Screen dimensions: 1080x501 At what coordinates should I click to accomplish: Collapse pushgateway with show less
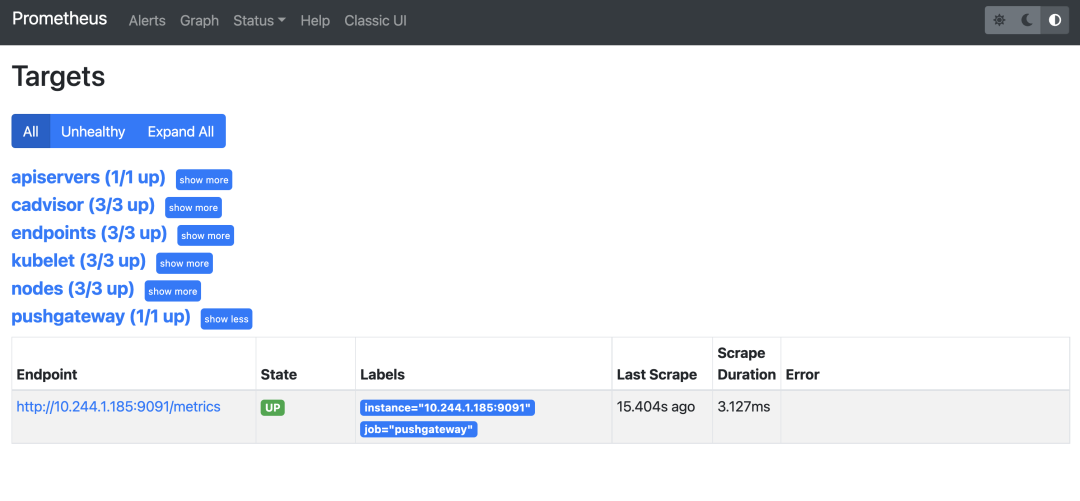[x=226, y=319]
